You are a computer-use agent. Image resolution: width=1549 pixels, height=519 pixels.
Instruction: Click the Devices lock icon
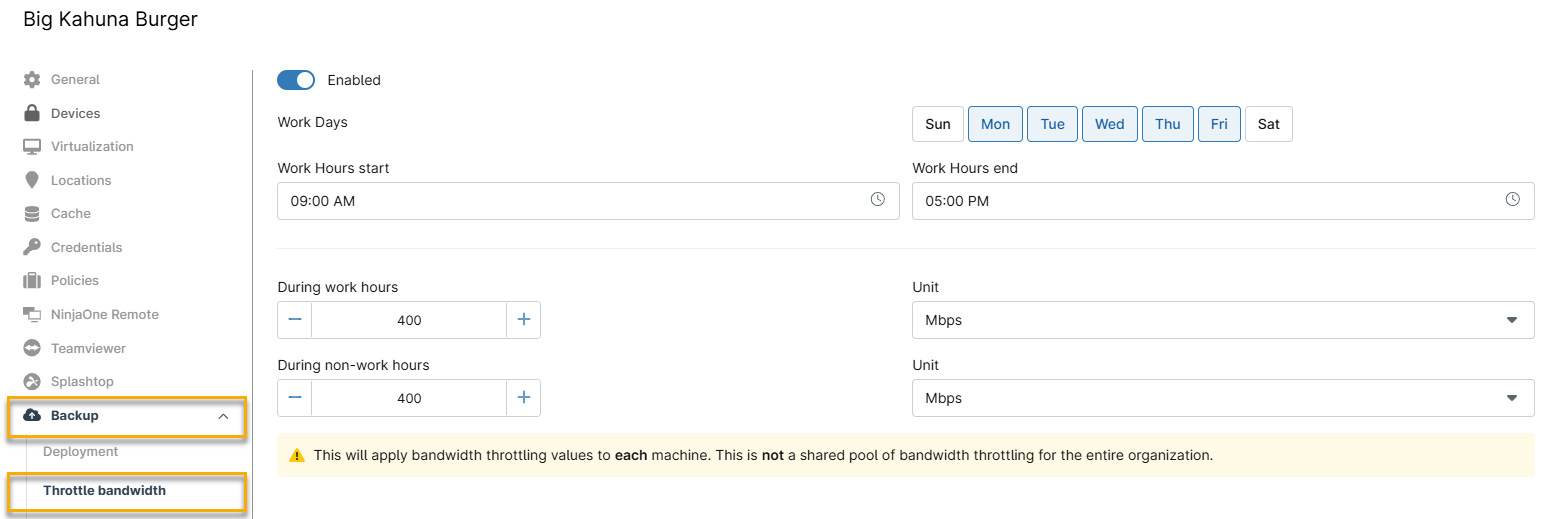[32, 113]
